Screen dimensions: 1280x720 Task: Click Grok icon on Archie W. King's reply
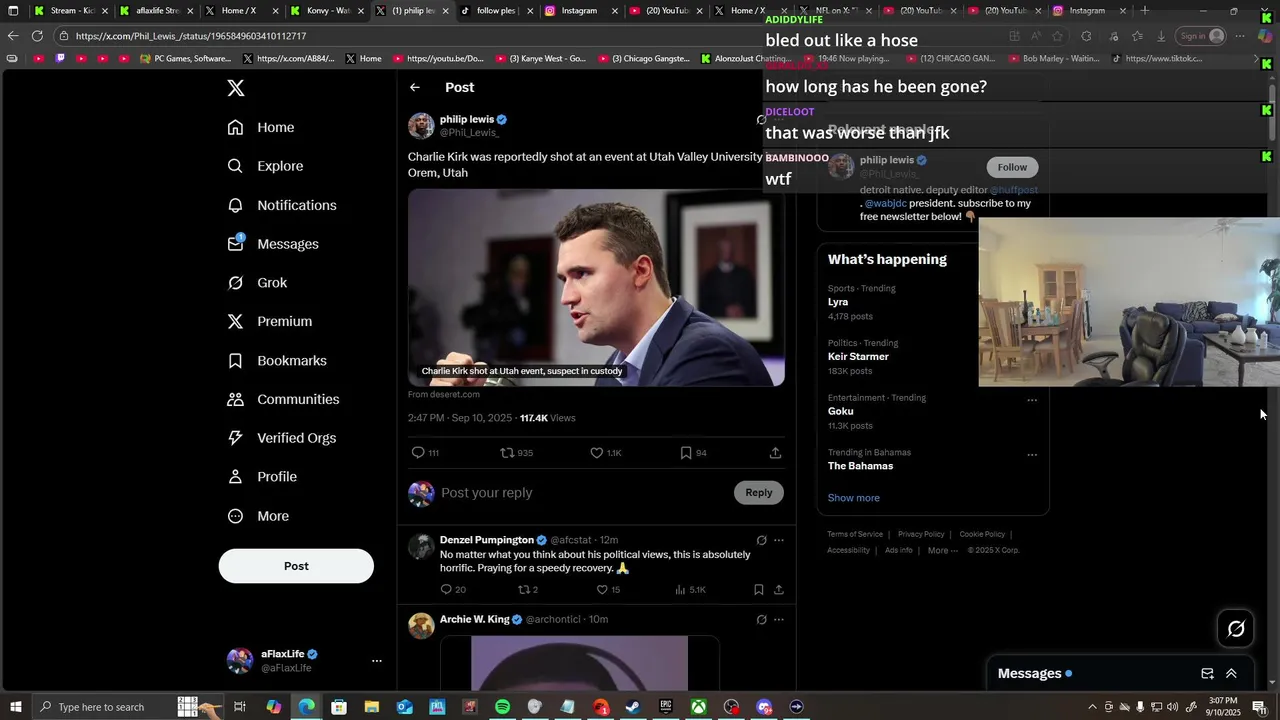click(x=761, y=619)
